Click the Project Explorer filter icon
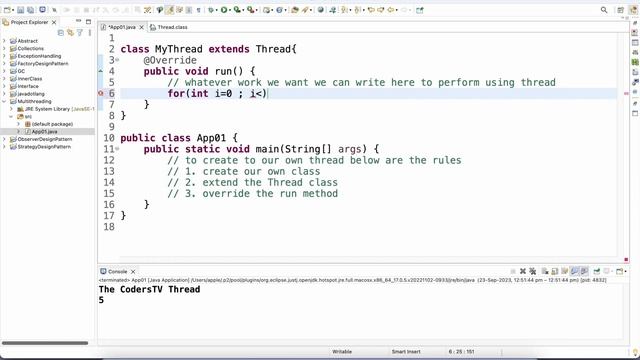640x360 pixels. coord(80,33)
